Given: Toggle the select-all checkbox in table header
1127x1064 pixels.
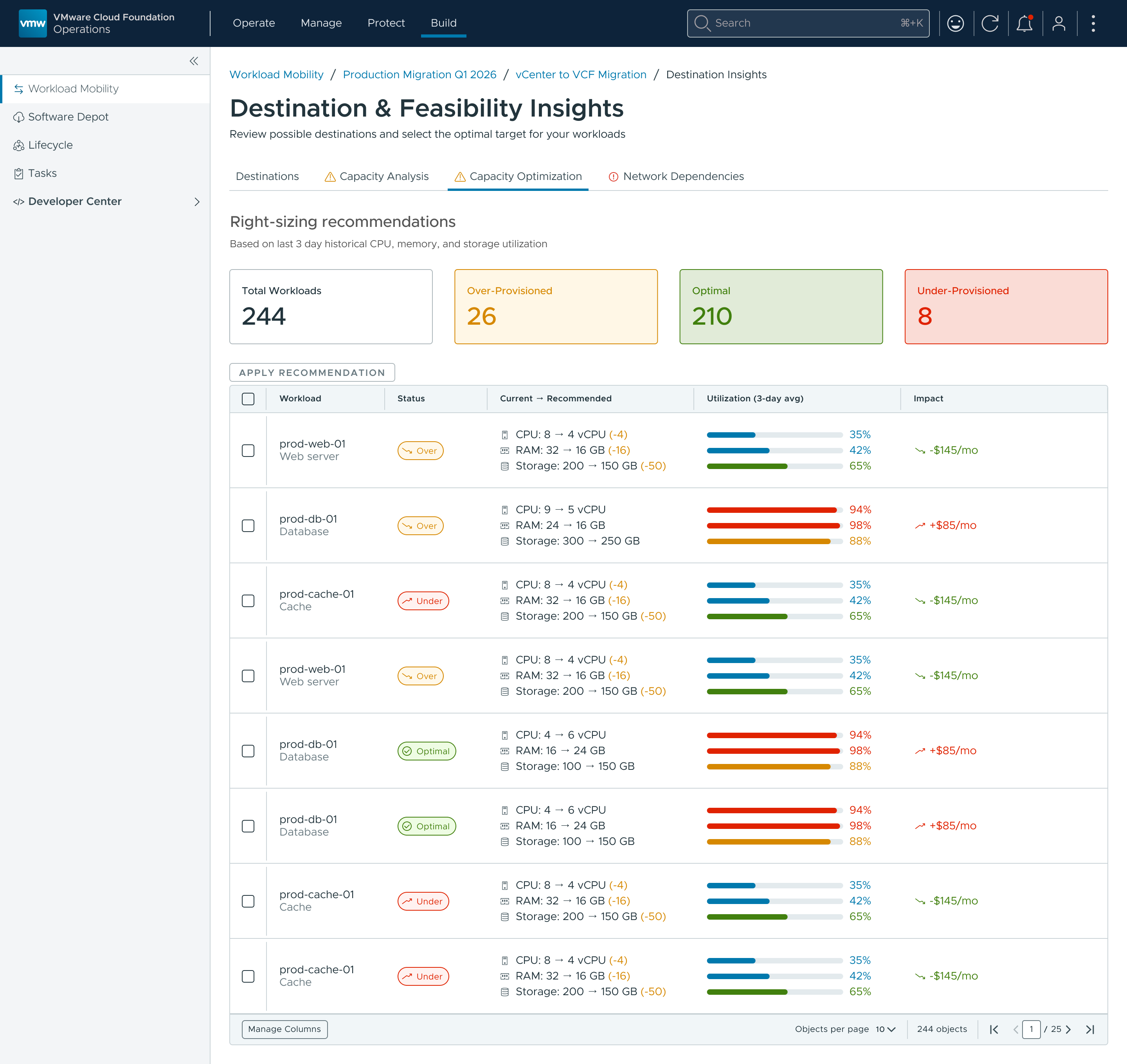Looking at the screenshot, I should (x=248, y=399).
